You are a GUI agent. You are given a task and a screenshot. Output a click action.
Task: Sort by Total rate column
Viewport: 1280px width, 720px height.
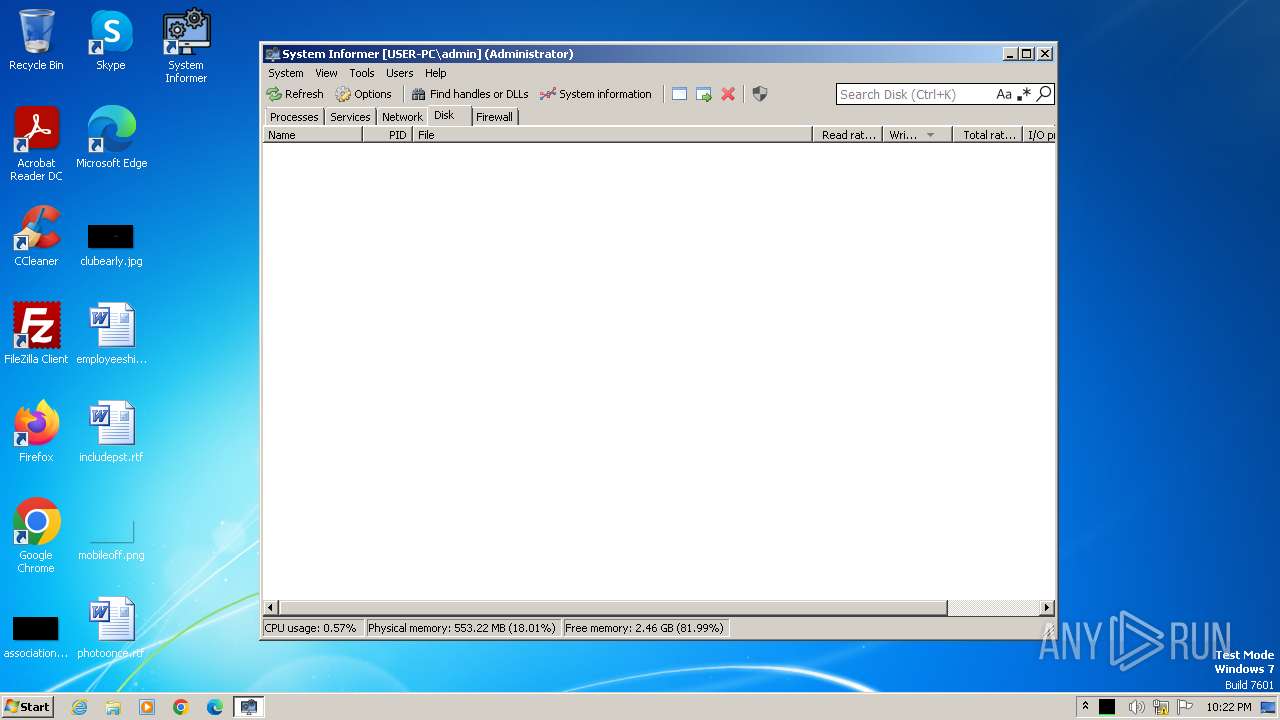coord(987,135)
